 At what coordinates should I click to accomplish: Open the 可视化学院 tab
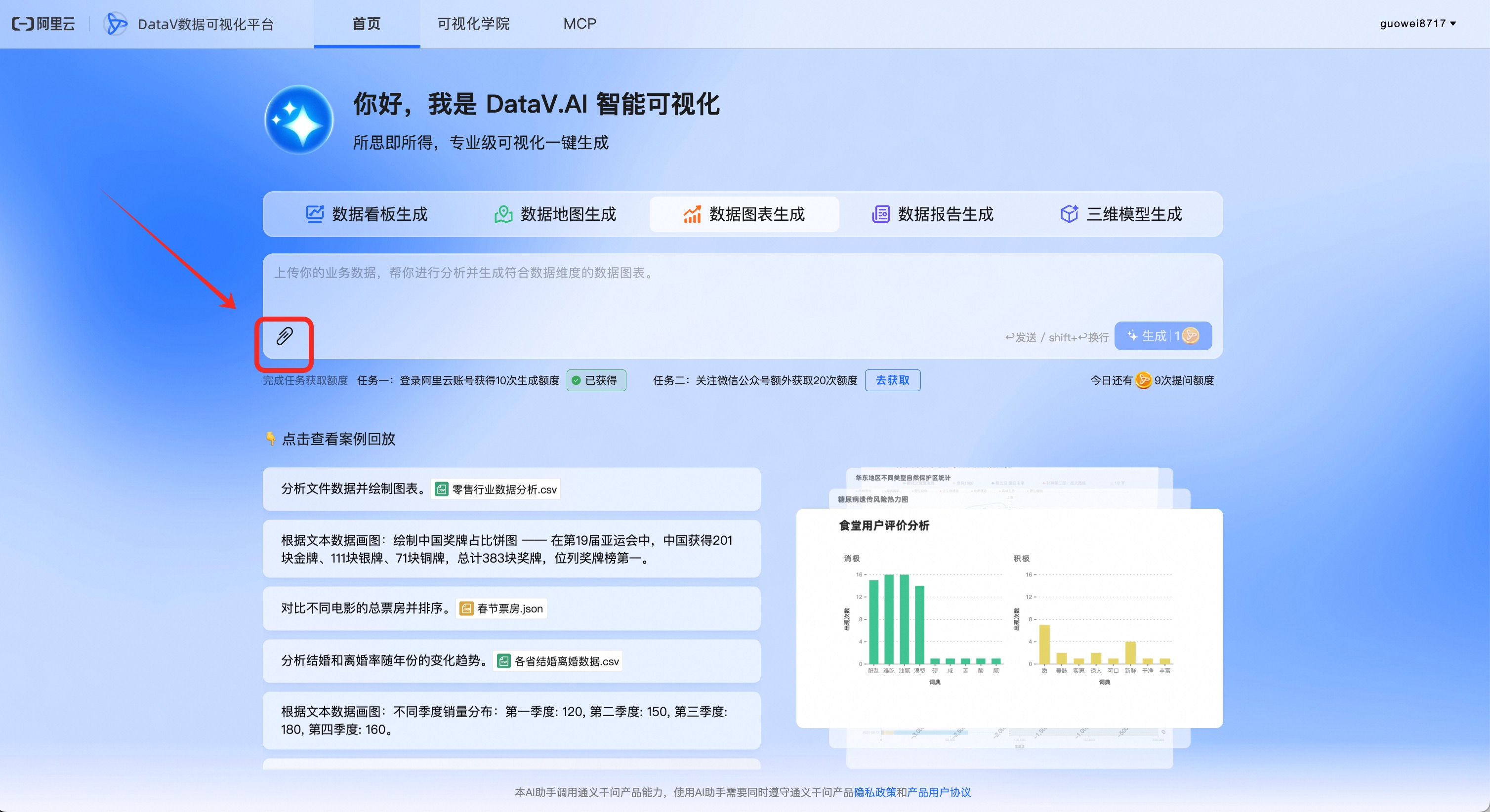coord(473,24)
